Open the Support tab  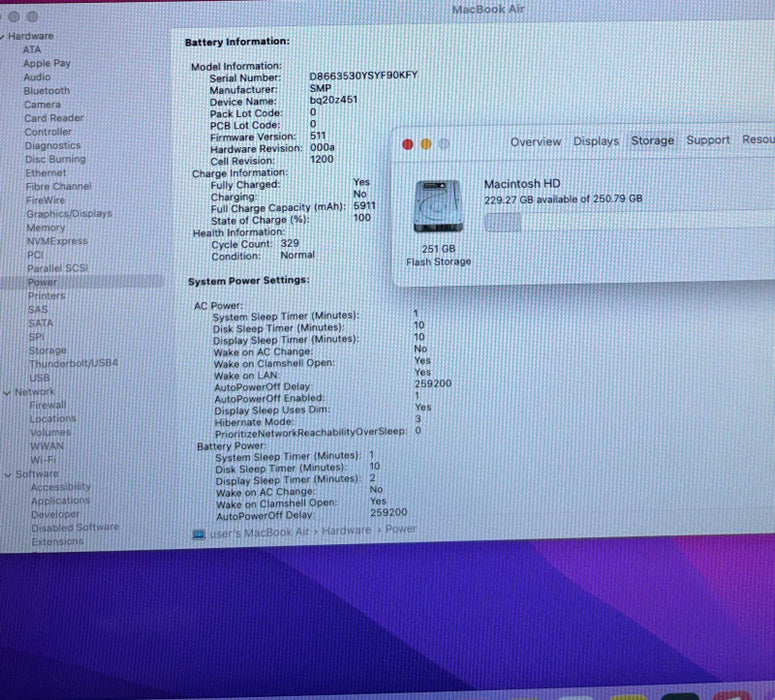tap(708, 140)
